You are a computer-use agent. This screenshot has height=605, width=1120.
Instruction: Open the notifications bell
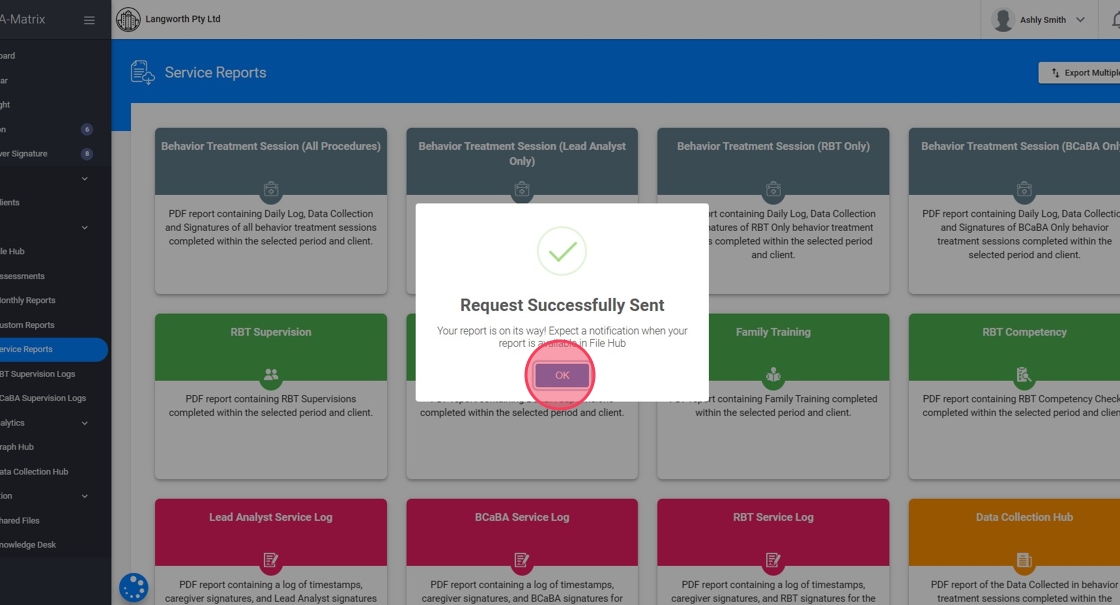[x=1115, y=20]
